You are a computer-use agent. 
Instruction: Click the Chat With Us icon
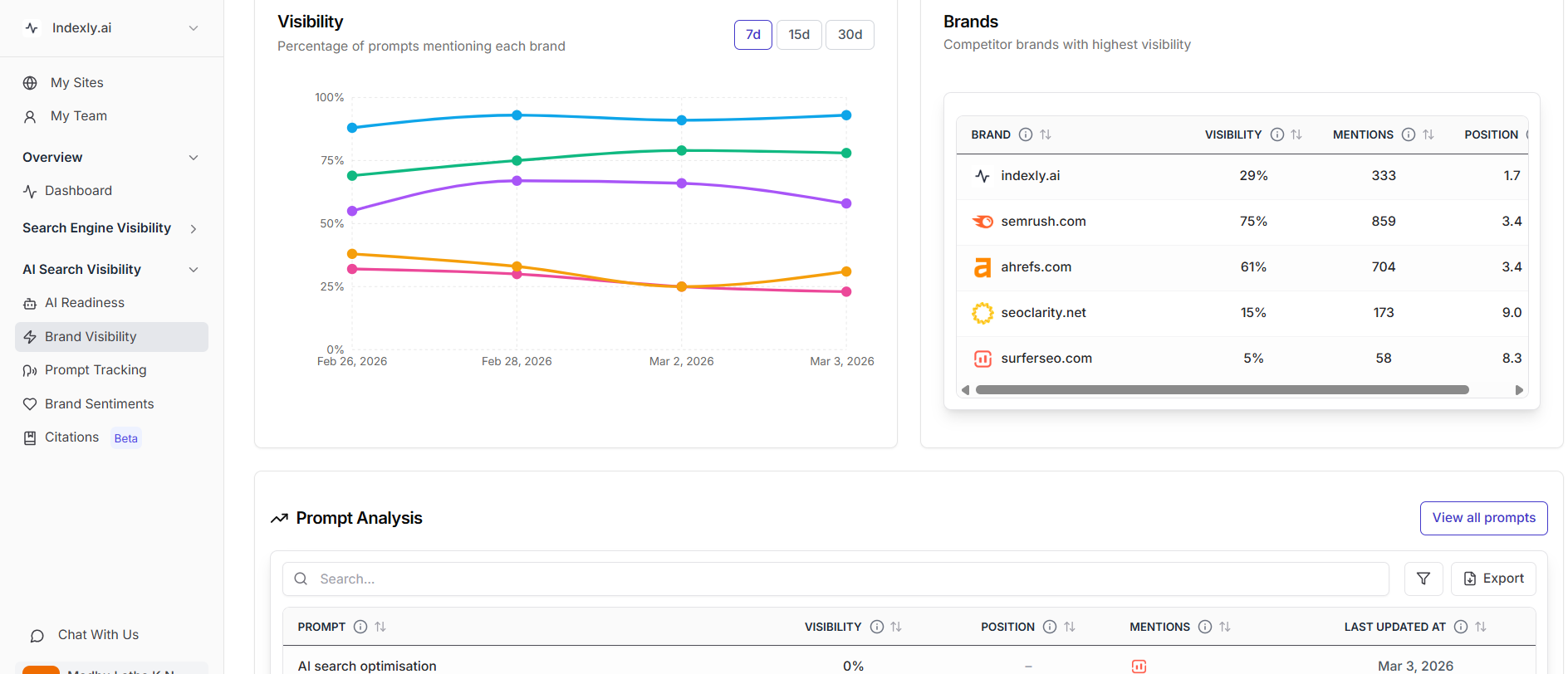[x=37, y=636]
